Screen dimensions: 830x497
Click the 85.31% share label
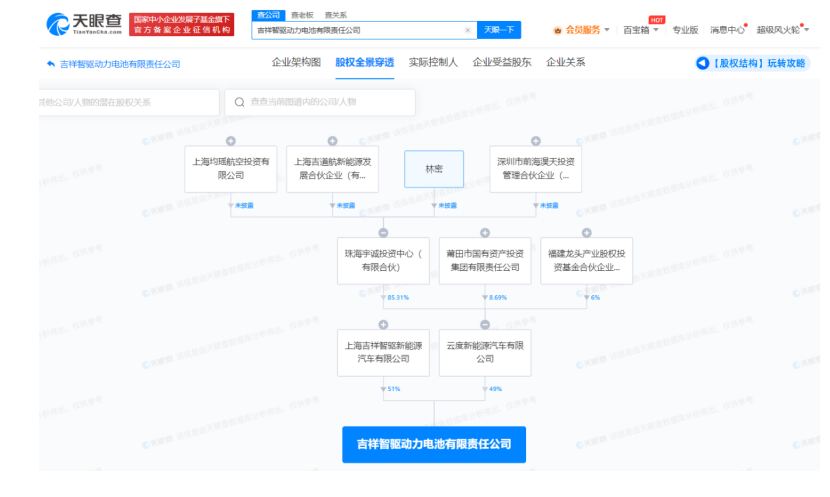pyautogui.click(x=398, y=297)
